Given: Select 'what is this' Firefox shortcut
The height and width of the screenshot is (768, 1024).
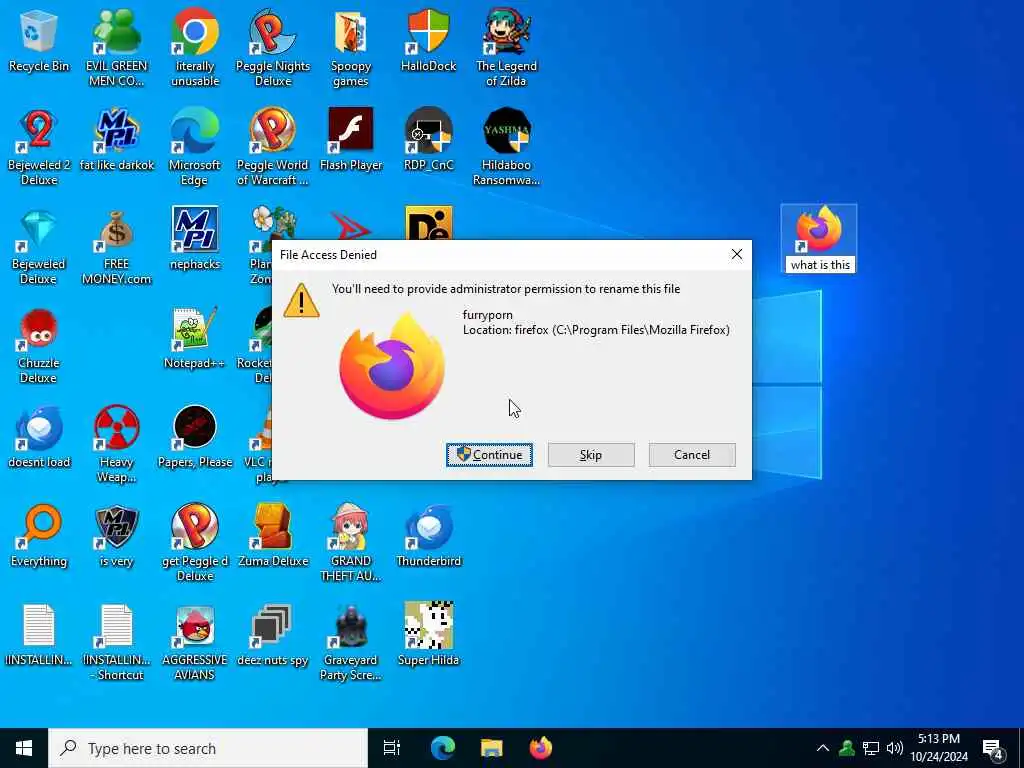Looking at the screenshot, I should [x=819, y=239].
